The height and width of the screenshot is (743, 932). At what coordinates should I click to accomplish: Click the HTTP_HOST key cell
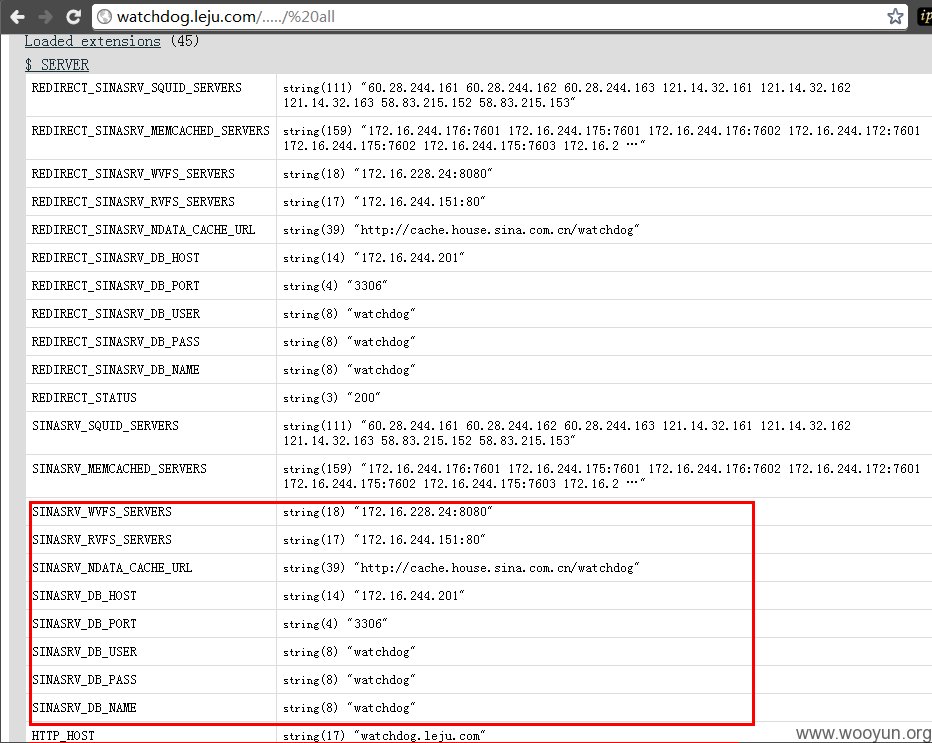pyautogui.click(x=63, y=736)
